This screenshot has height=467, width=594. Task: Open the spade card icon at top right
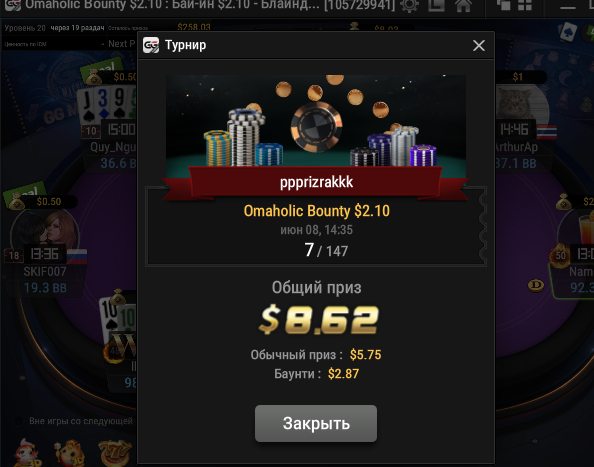tap(568, 32)
